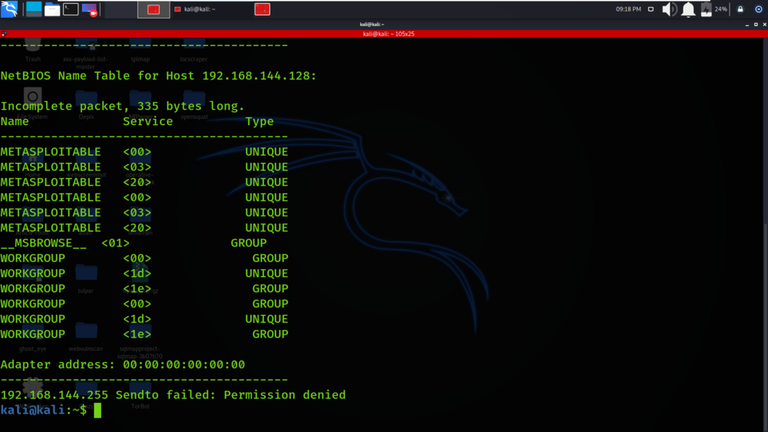
Task: Open the volume speaker control
Action: [669, 9]
